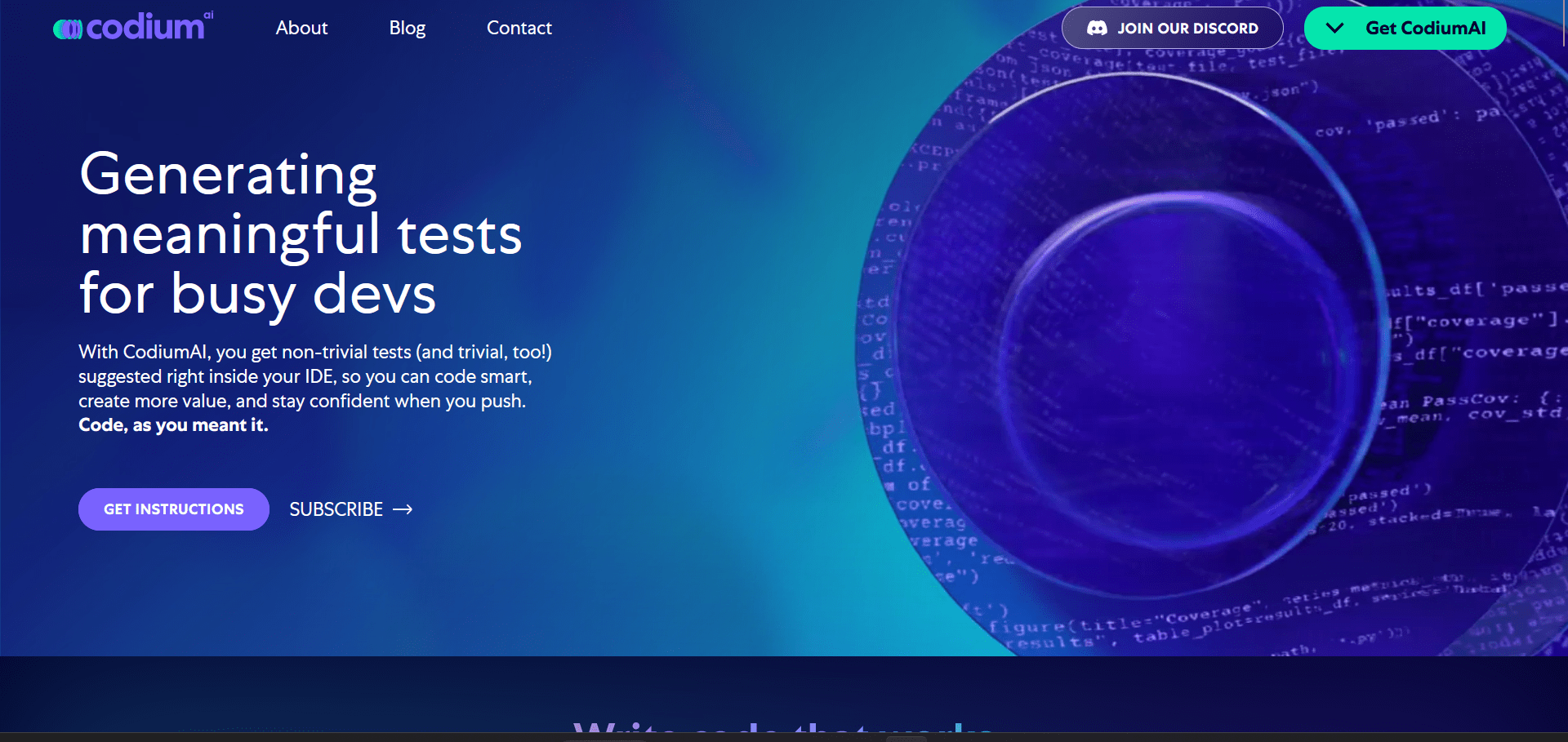Click the 'Generating meaningful tests for busy devs' heading

point(301,233)
